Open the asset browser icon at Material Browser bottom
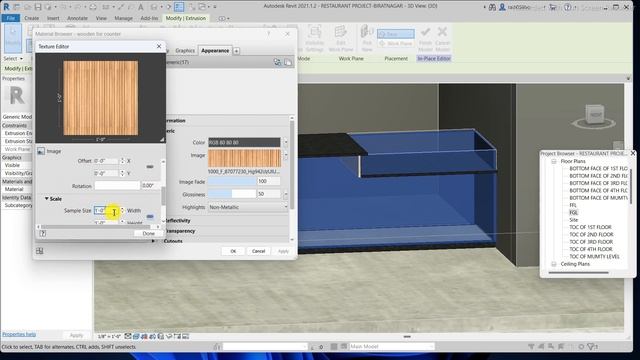The image size is (640, 360). [x=40, y=251]
